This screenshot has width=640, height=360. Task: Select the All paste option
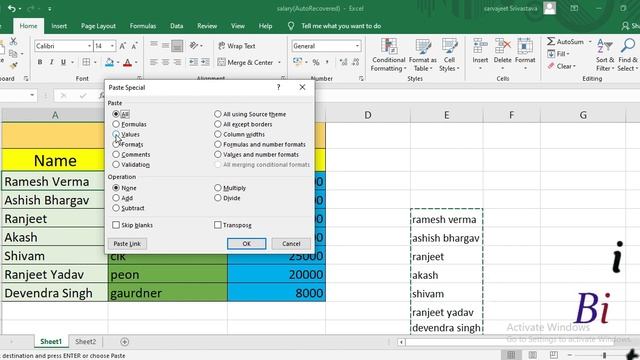116,114
